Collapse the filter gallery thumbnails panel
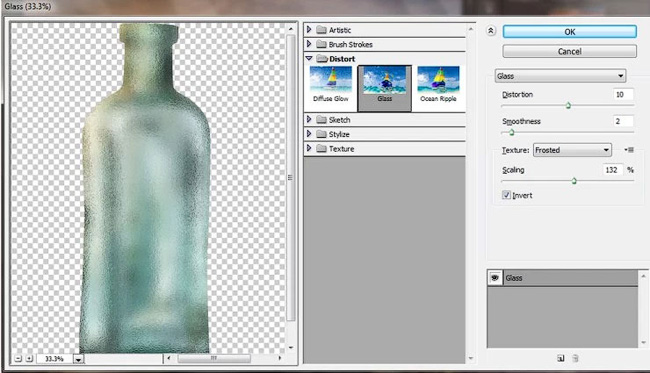 (491, 31)
